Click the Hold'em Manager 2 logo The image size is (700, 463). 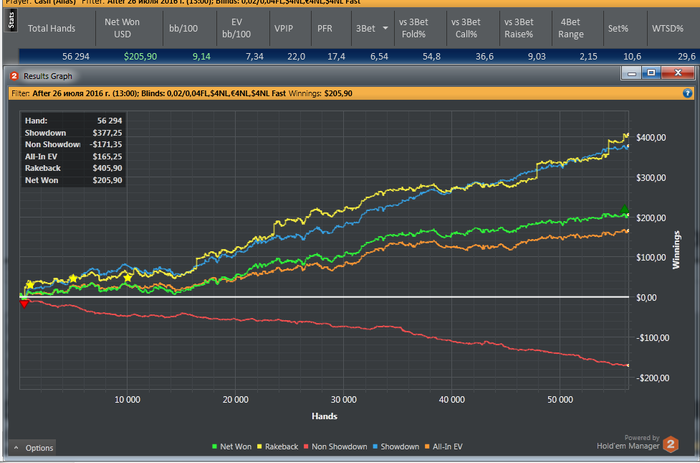(x=671, y=444)
